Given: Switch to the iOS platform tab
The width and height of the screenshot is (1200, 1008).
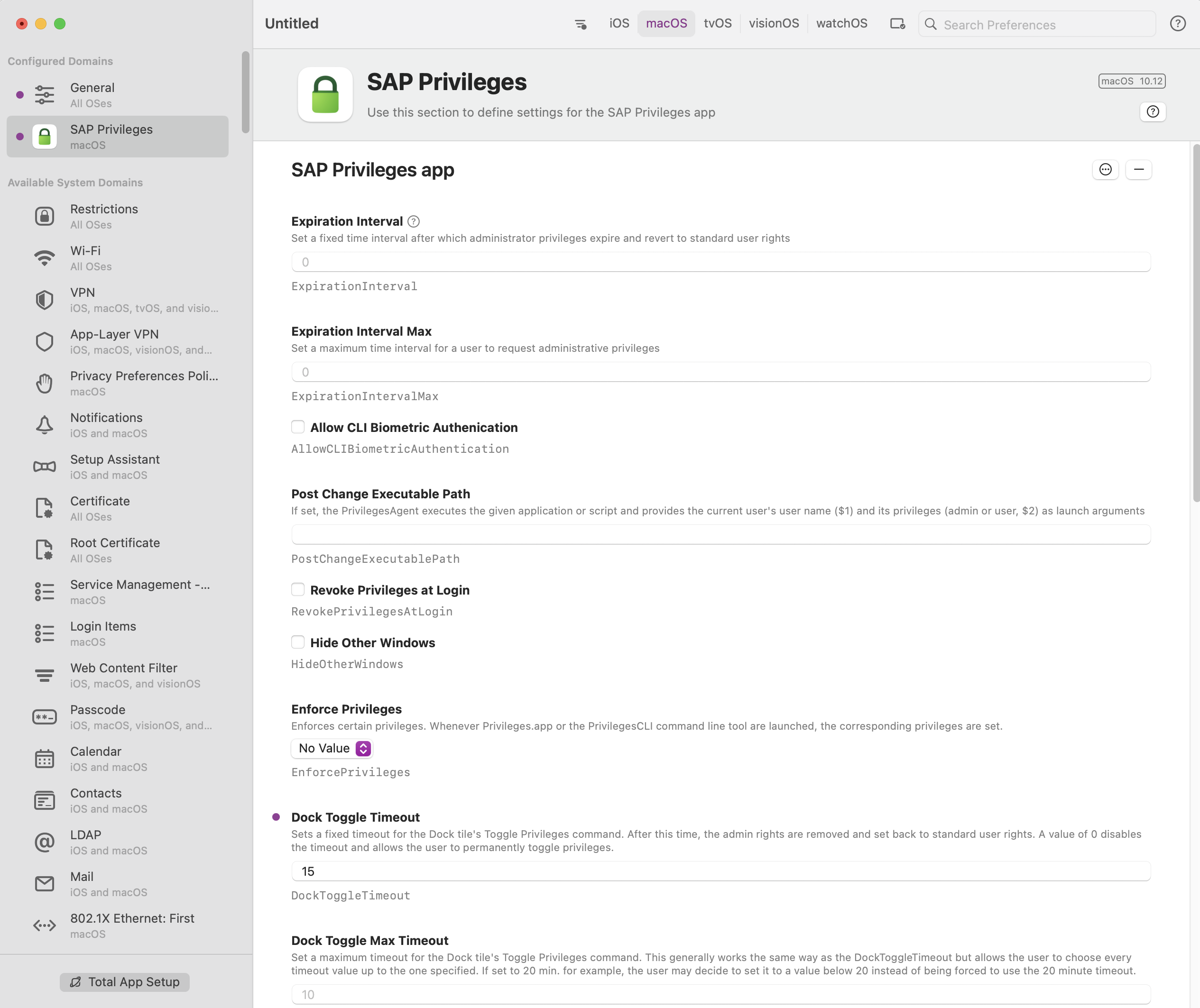Looking at the screenshot, I should point(619,23).
